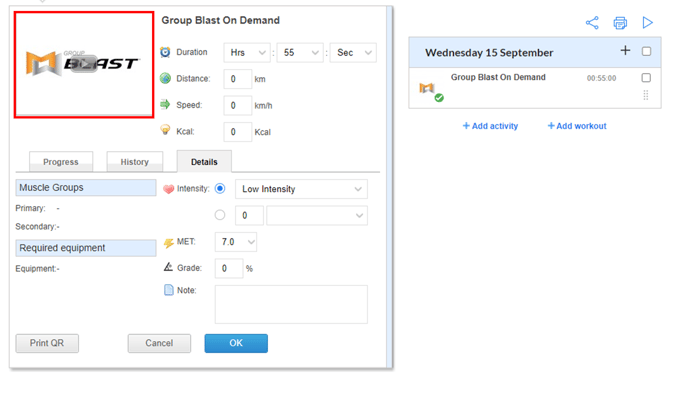Click the note icon beside Note
The width and height of the screenshot is (688, 393).
point(168,290)
